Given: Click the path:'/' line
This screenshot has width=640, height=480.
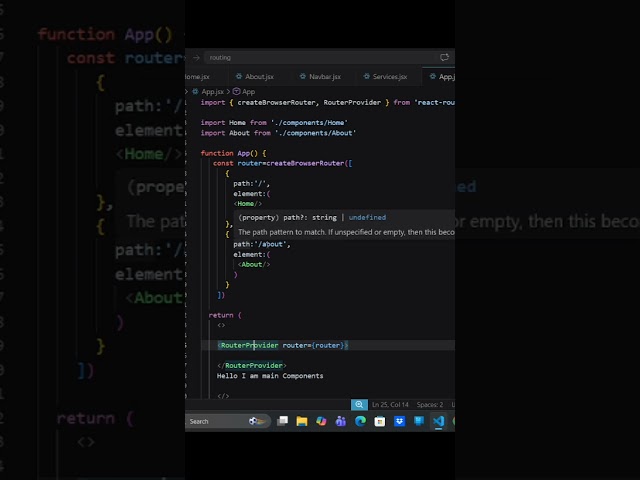Looking at the screenshot, I should coord(251,184).
